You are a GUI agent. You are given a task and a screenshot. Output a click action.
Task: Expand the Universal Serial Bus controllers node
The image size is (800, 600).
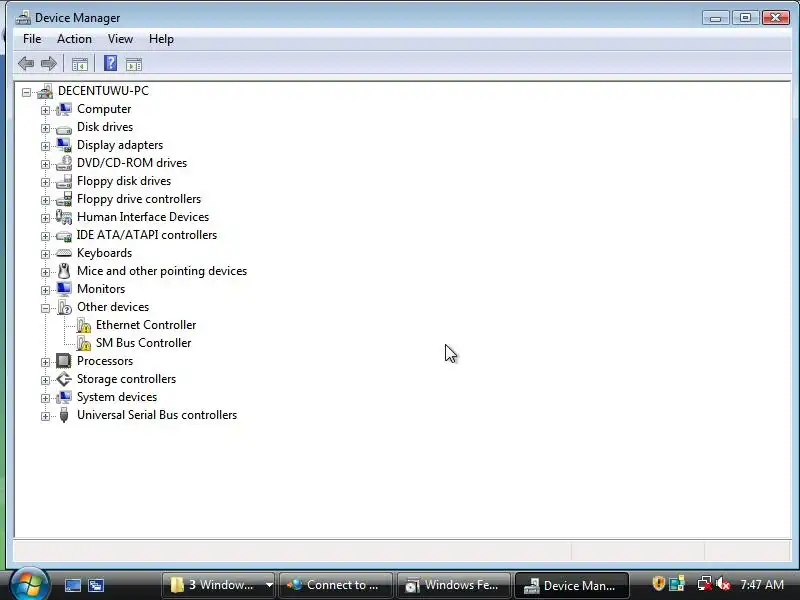[45, 416]
